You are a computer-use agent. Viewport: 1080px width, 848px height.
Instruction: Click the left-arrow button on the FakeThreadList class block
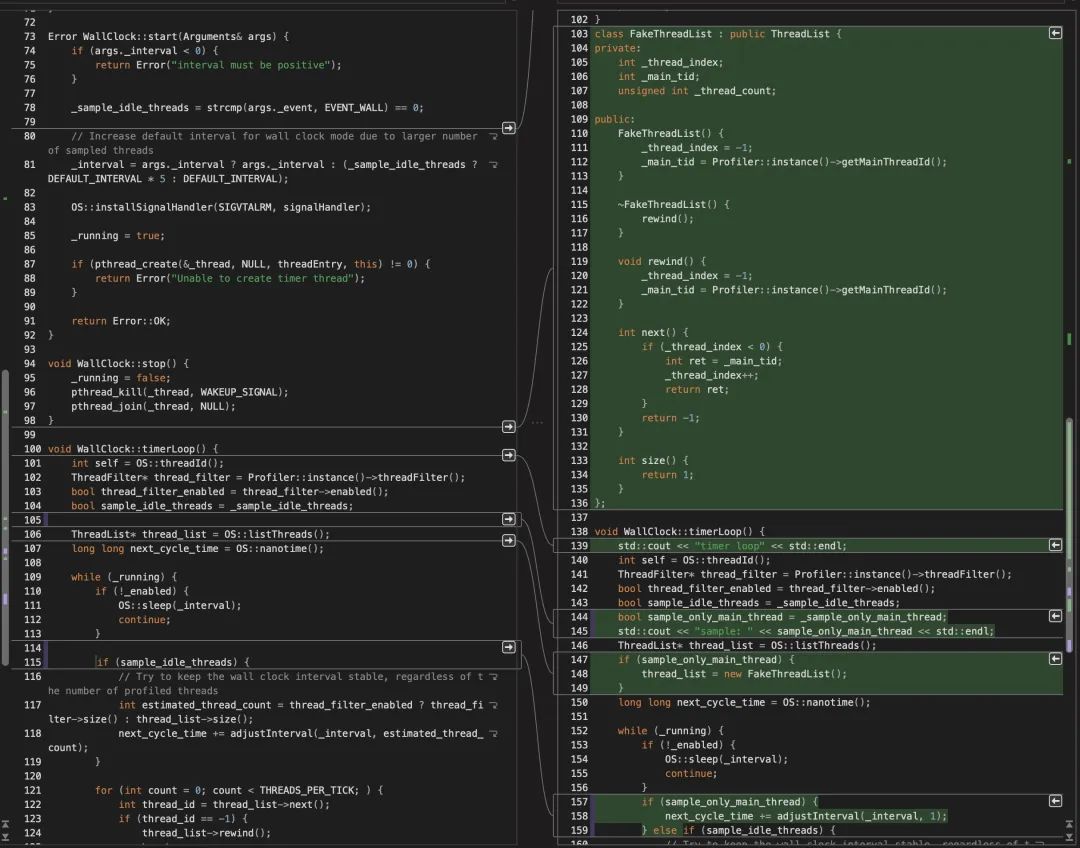pos(1055,33)
